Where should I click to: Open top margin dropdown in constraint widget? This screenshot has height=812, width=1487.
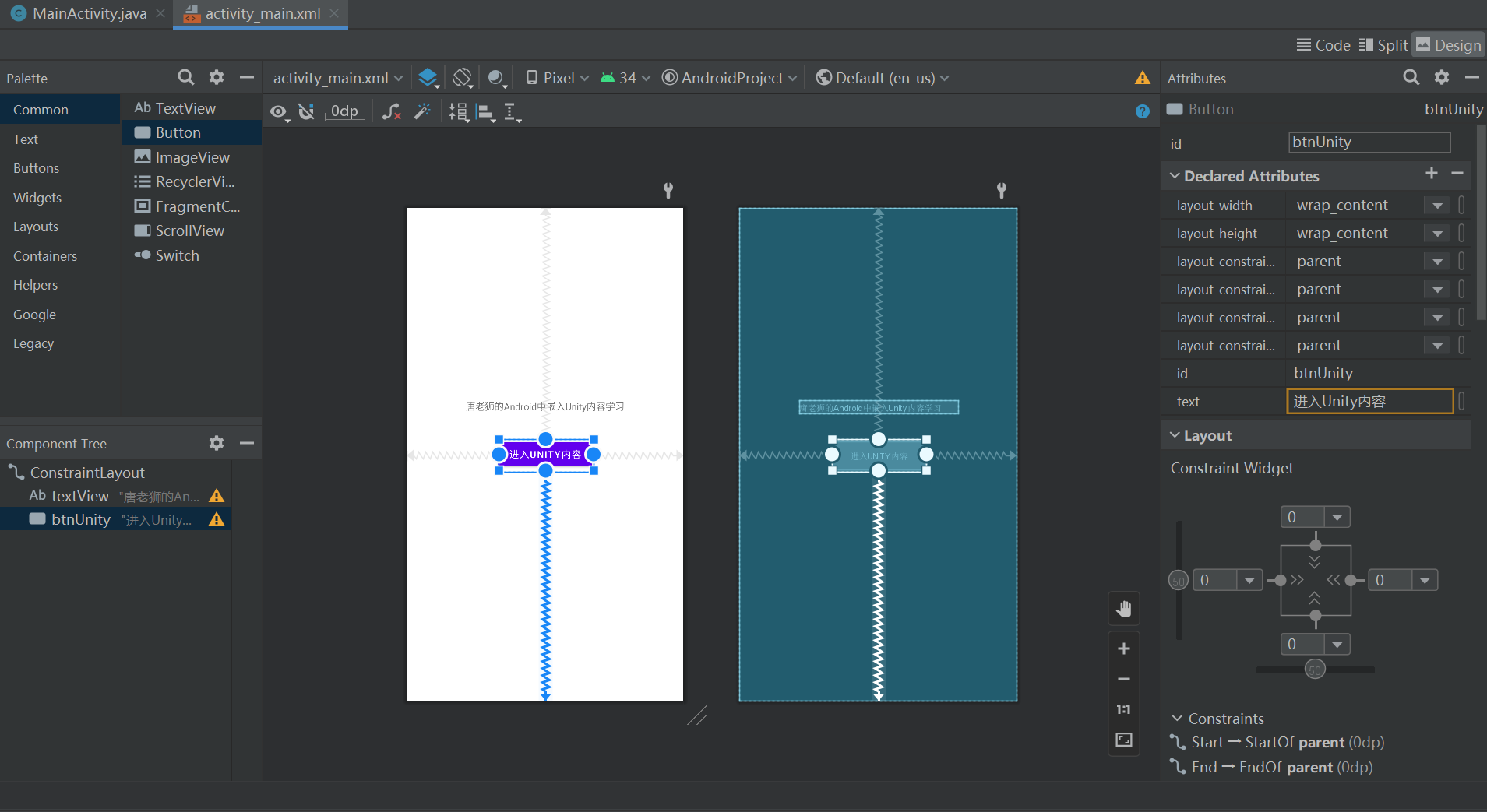(x=1337, y=517)
